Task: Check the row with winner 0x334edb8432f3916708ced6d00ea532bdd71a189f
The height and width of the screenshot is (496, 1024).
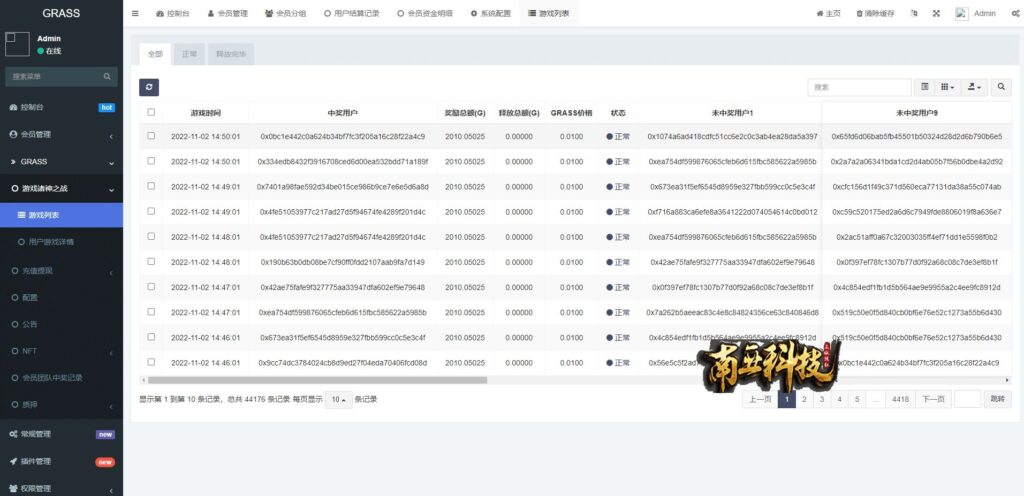Action: pos(152,161)
